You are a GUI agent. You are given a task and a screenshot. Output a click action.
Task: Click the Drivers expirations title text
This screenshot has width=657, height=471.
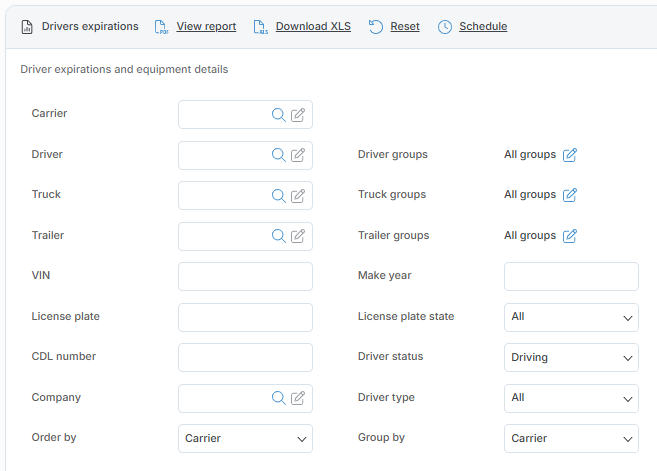pyautogui.click(x=90, y=26)
